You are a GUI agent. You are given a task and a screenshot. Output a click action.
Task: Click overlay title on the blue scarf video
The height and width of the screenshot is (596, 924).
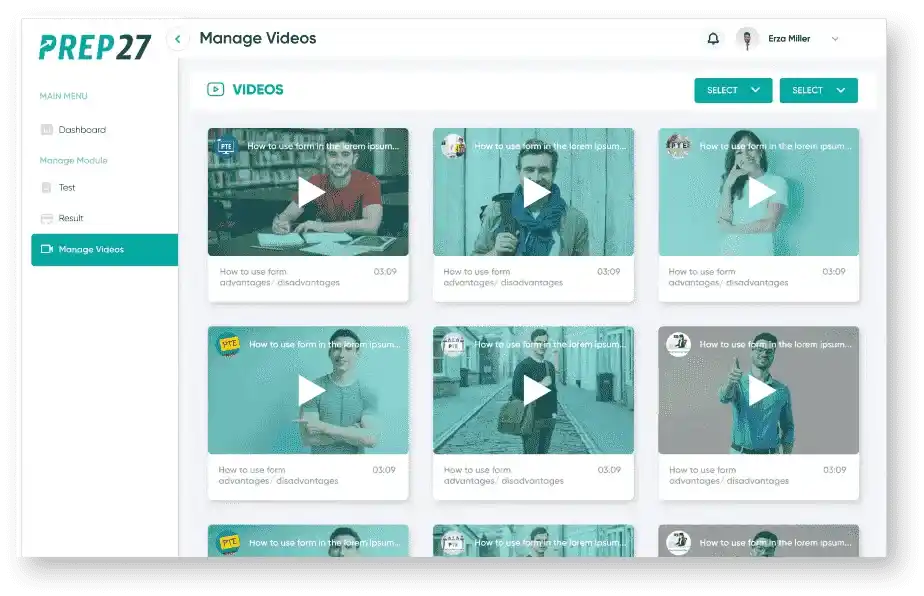point(550,146)
